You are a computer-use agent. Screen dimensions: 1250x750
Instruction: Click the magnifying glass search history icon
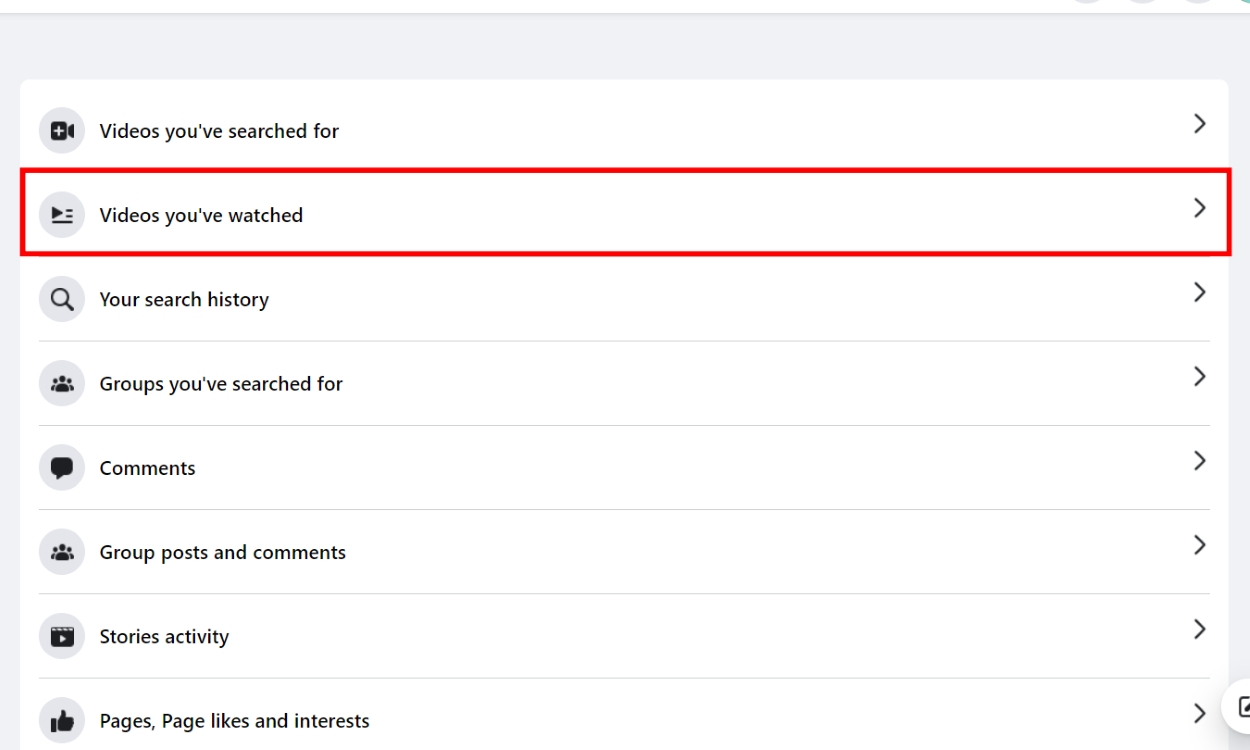(62, 299)
